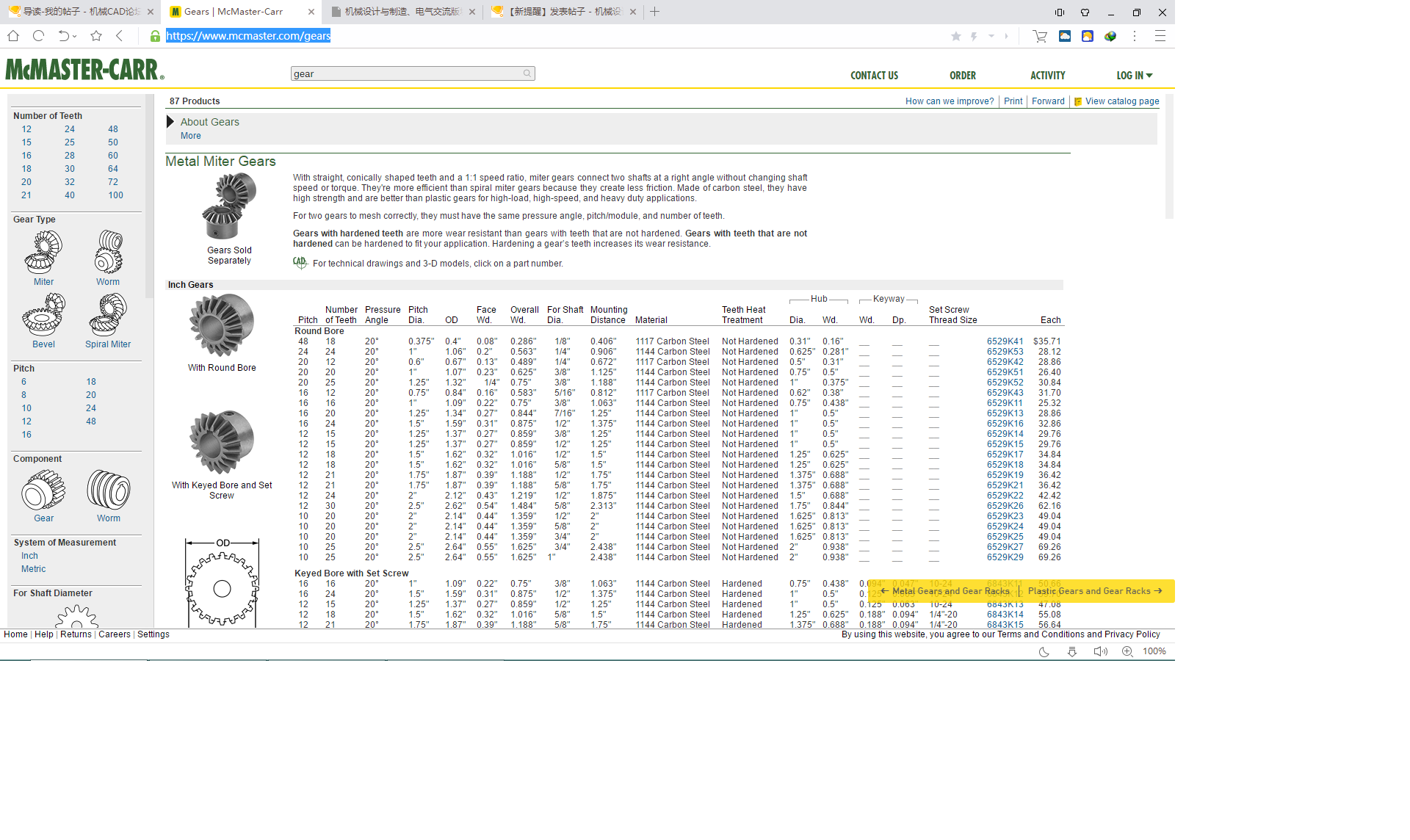1410x840 pixels.
Task: Click the lightning bolt icon in address bar
Action: (974, 36)
